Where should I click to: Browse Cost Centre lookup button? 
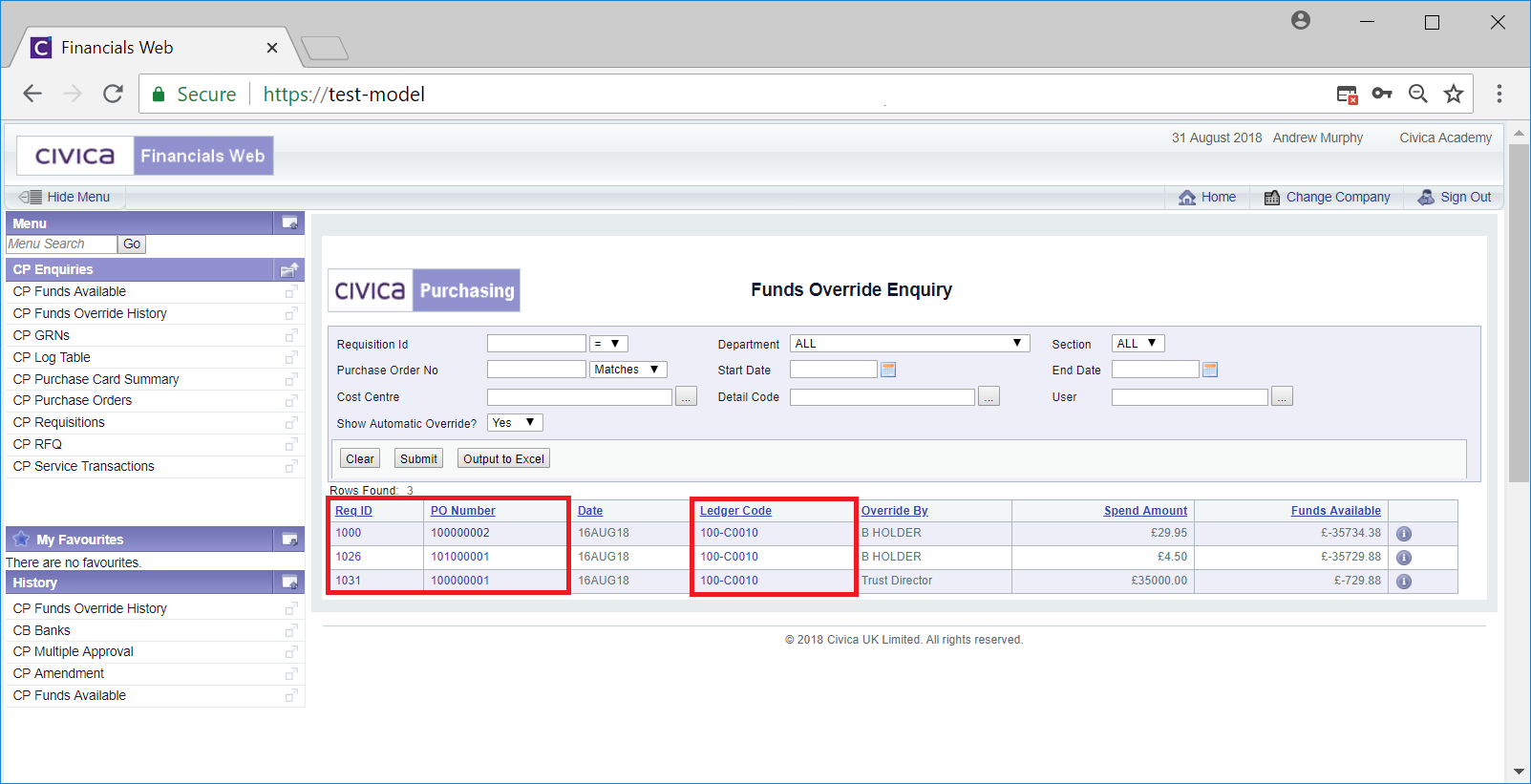click(686, 397)
